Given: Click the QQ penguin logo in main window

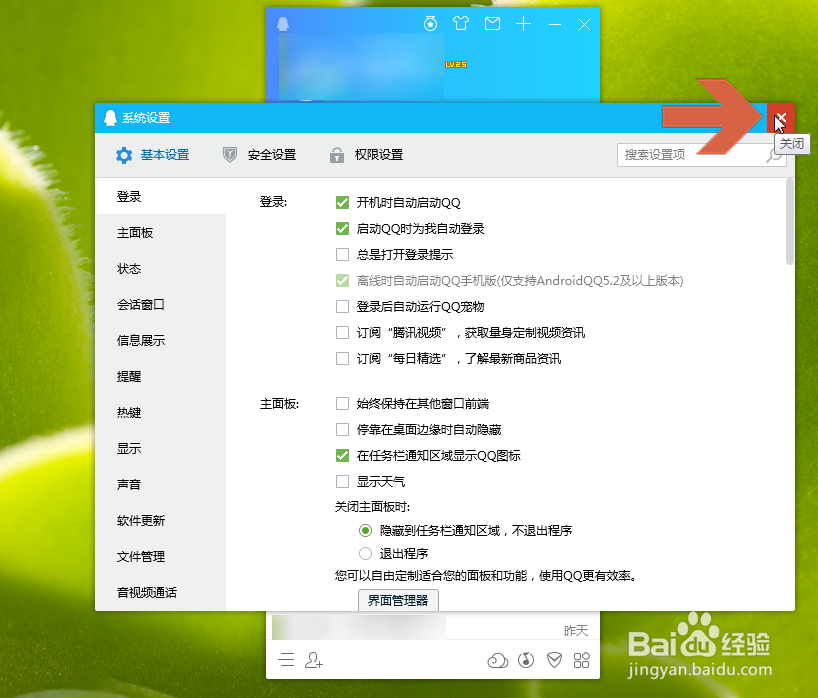Looking at the screenshot, I should point(283,24).
